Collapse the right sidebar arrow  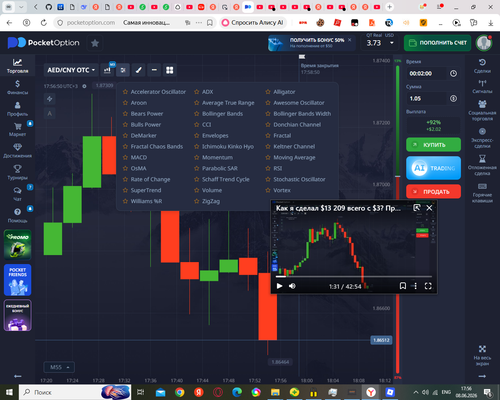482,376
